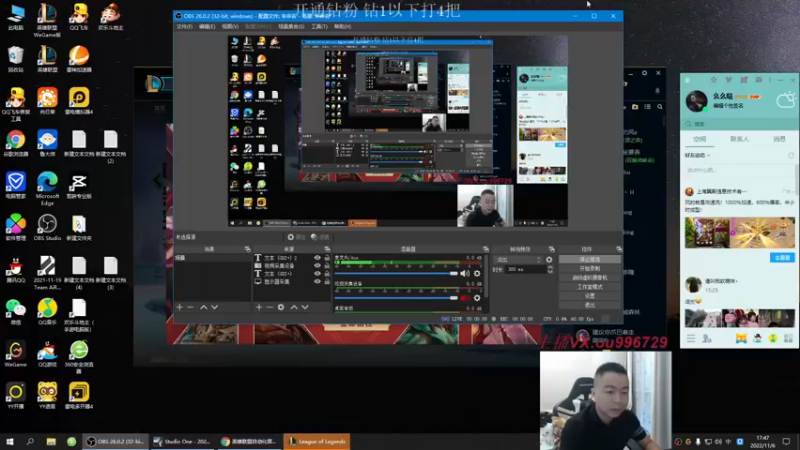The image size is (800, 450).
Task: Pop out the Audio Mixer dock panel
Action: click(x=486, y=249)
